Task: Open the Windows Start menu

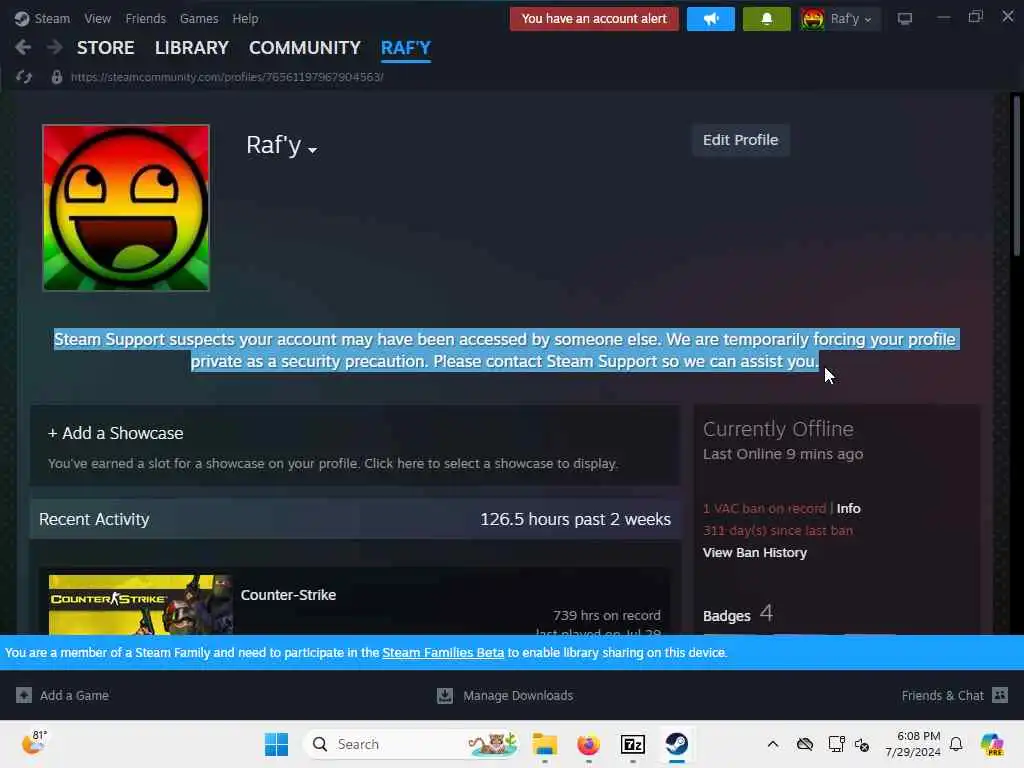Action: (276, 744)
